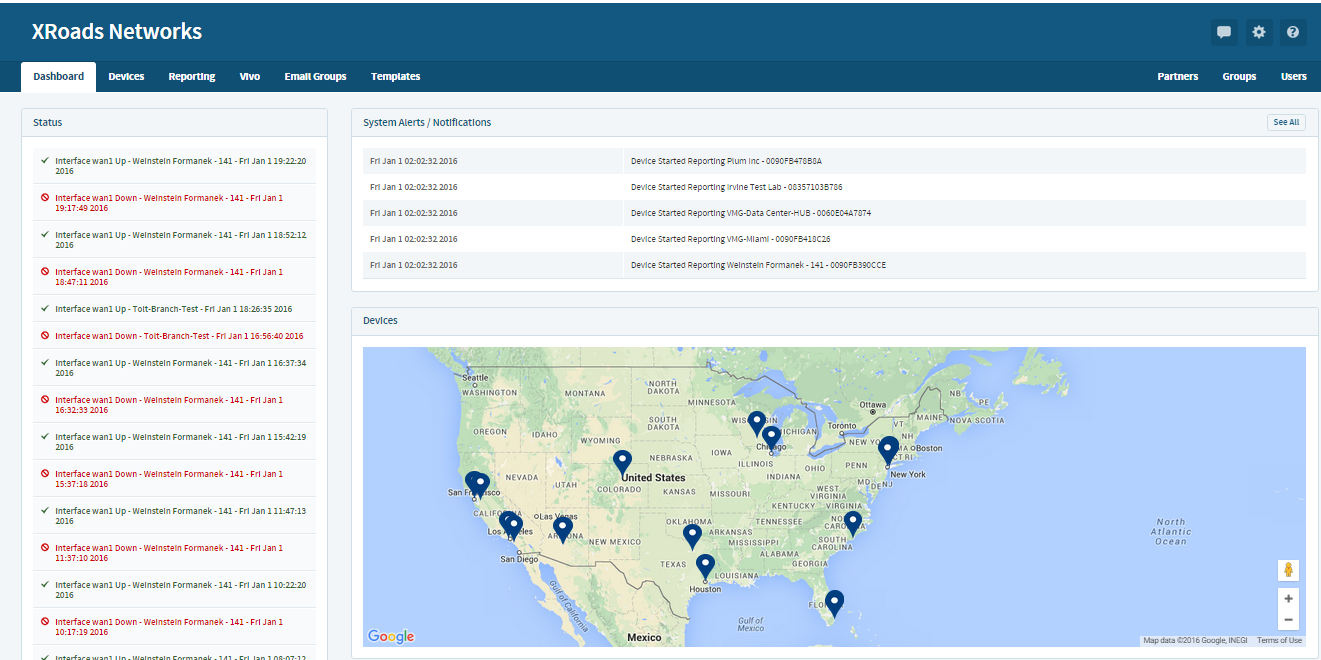Click alert 'Device Started Reporting Weinstein Formanek - 141'

click(834, 265)
